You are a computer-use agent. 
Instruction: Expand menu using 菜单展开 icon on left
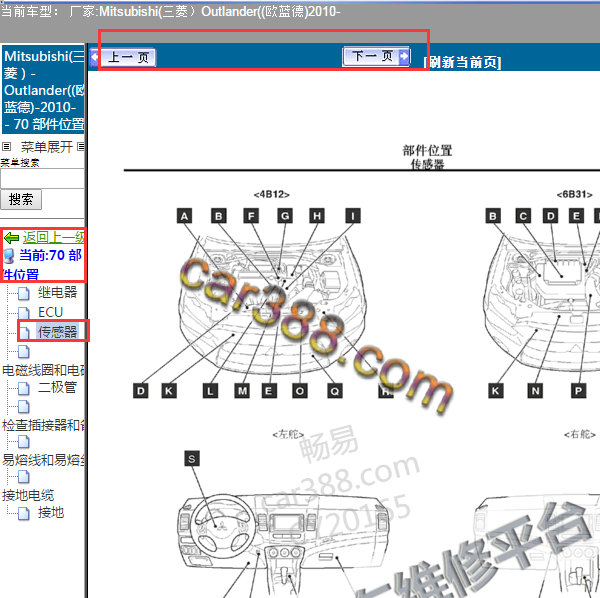point(6,147)
